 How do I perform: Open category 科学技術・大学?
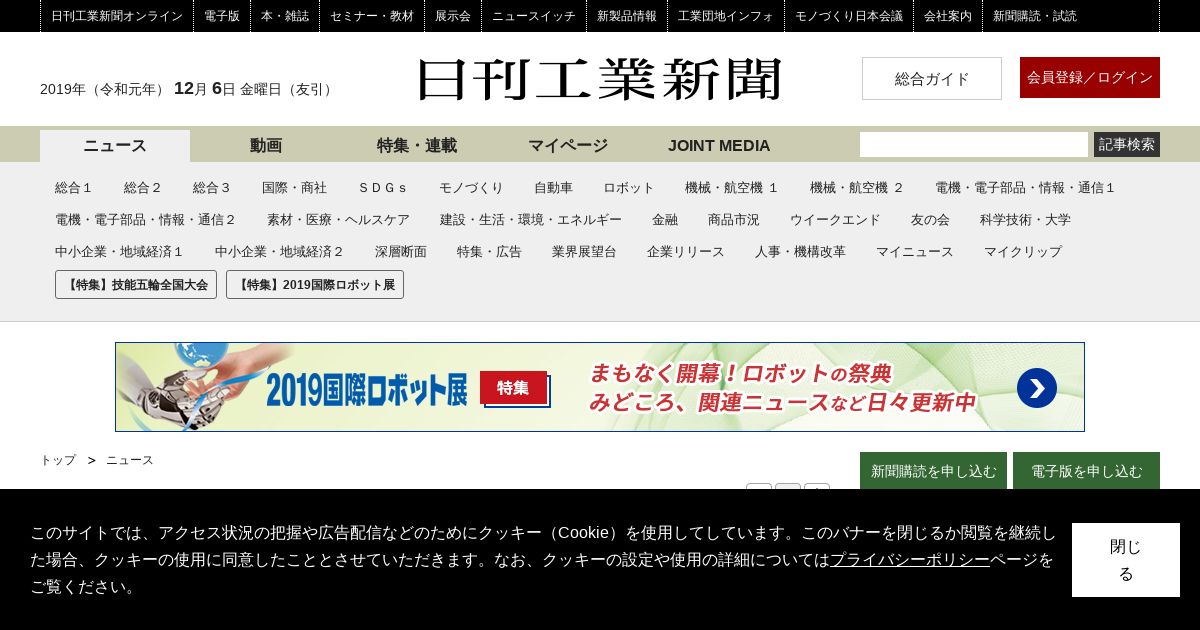[1025, 220]
